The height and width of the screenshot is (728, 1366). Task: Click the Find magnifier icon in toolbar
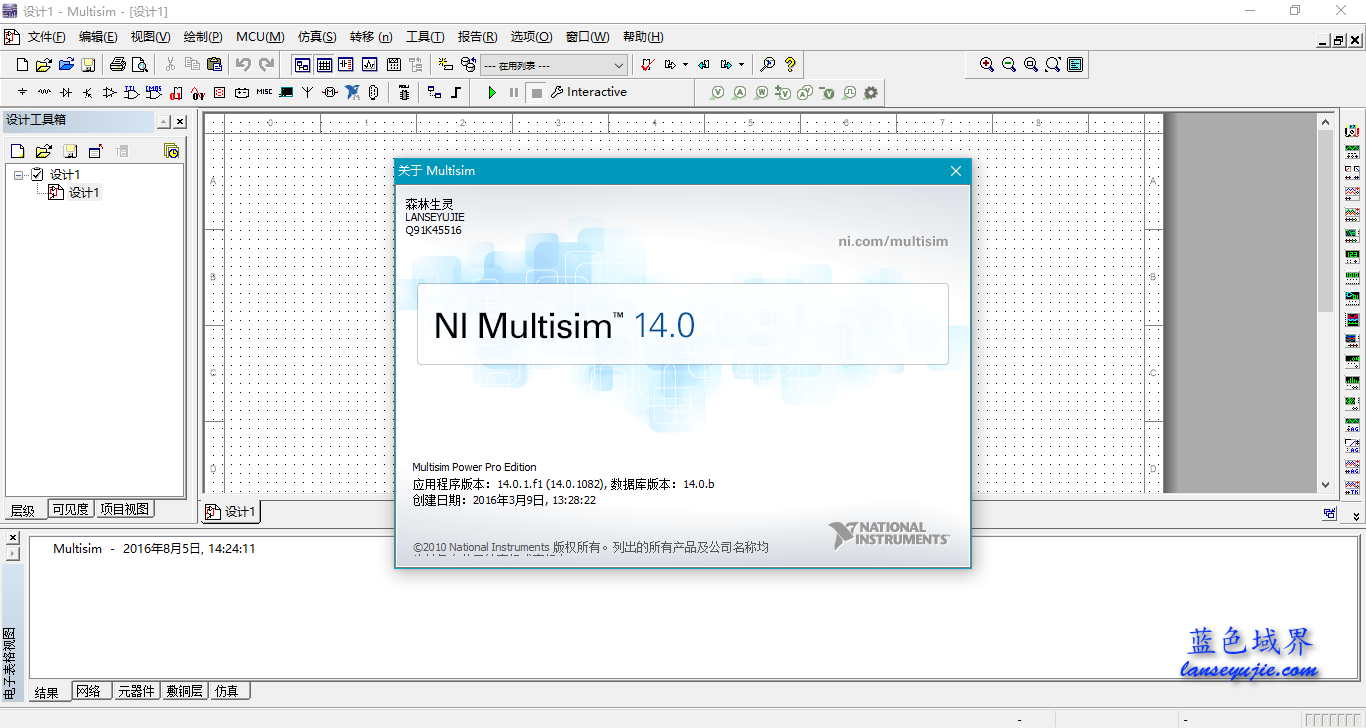tap(767, 65)
